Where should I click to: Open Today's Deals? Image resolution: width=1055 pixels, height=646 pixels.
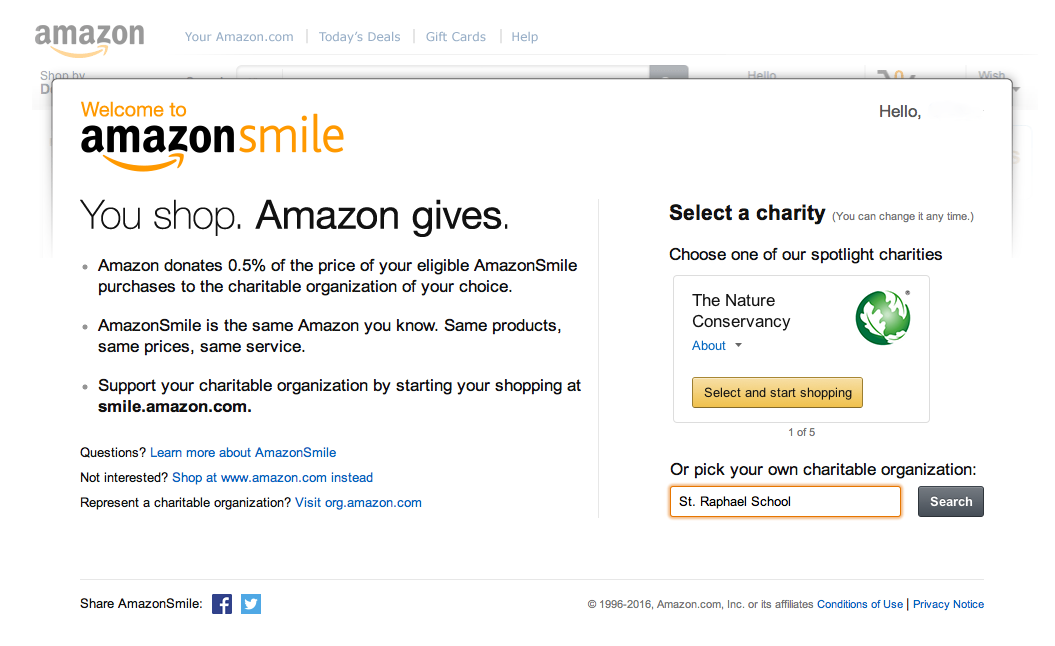pos(359,36)
